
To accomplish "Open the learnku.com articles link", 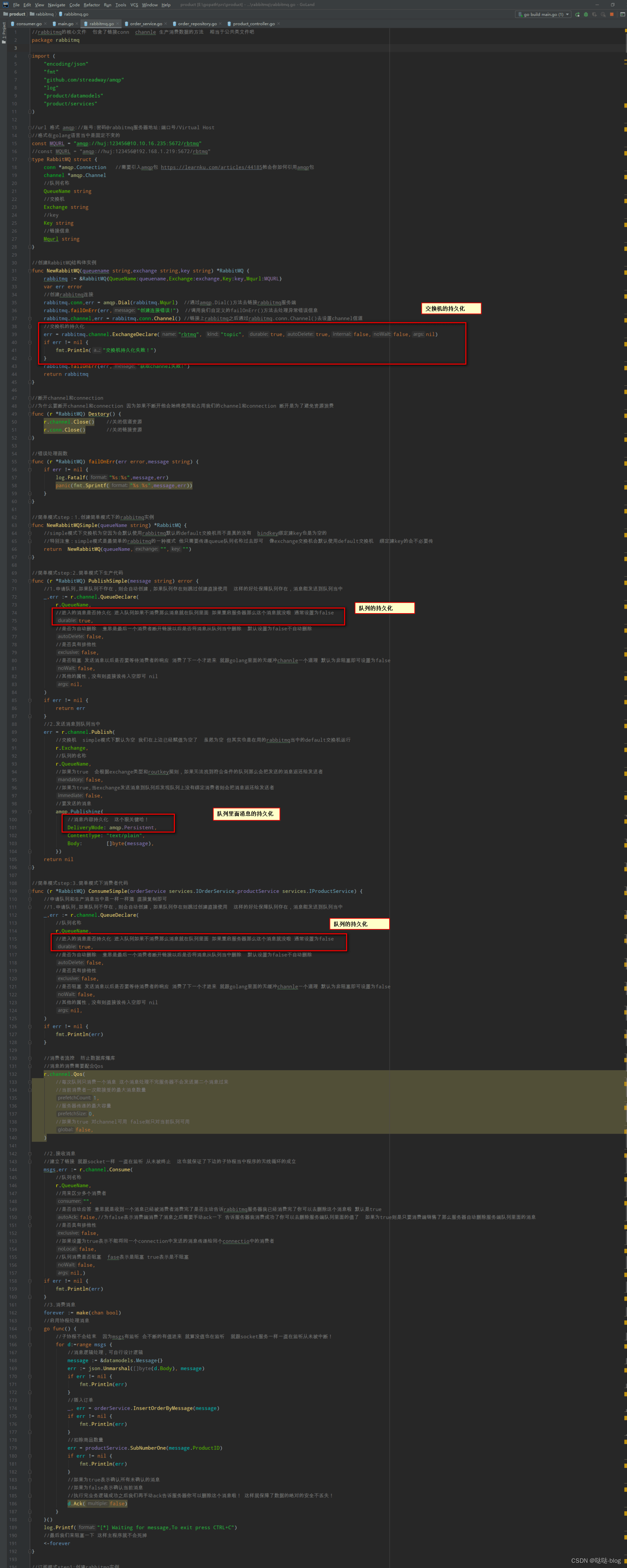I will tap(211, 167).
